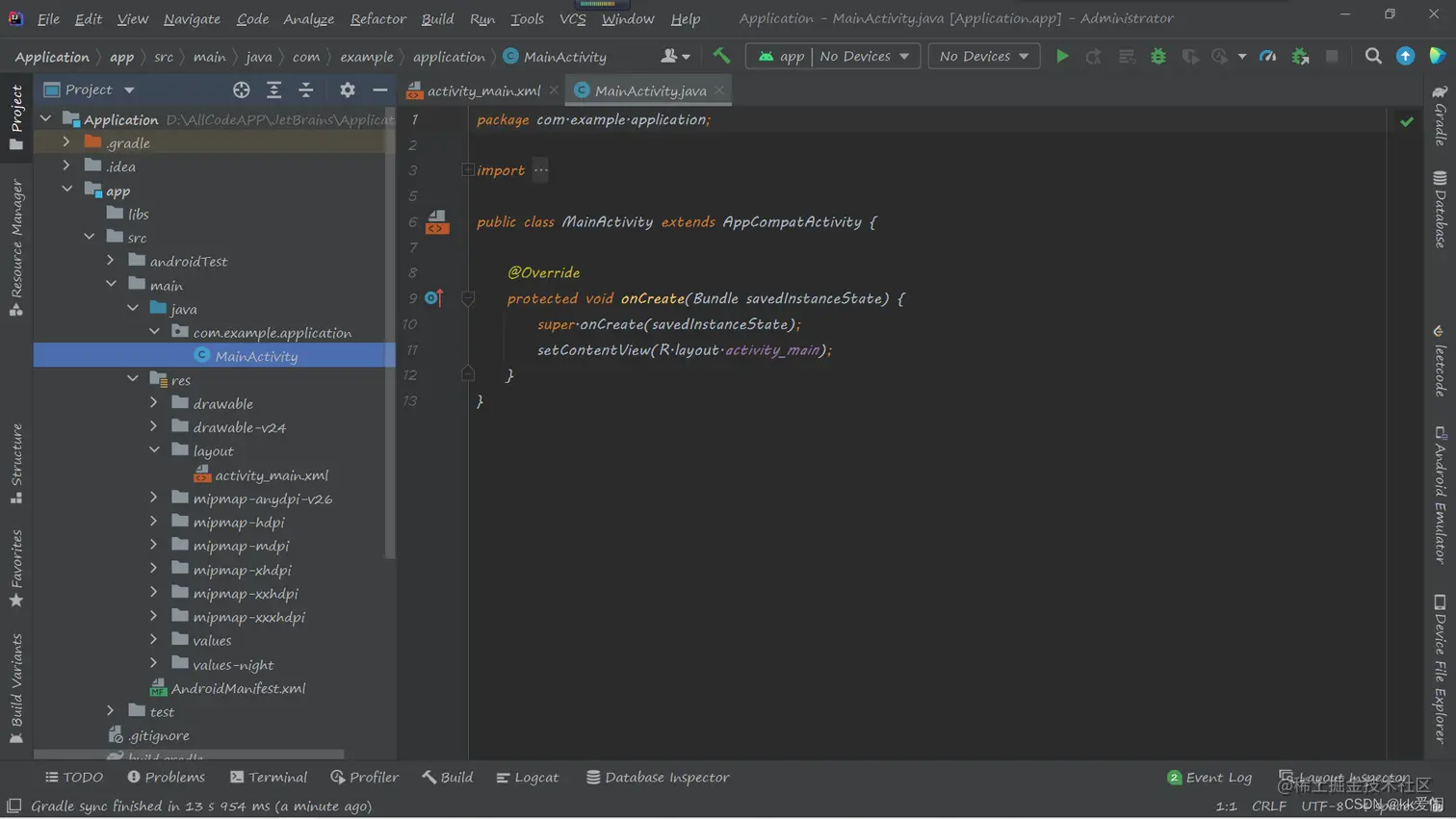Click the Attach Debugger to process icon
The height and width of the screenshot is (819, 1456).
click(1301, 57)
